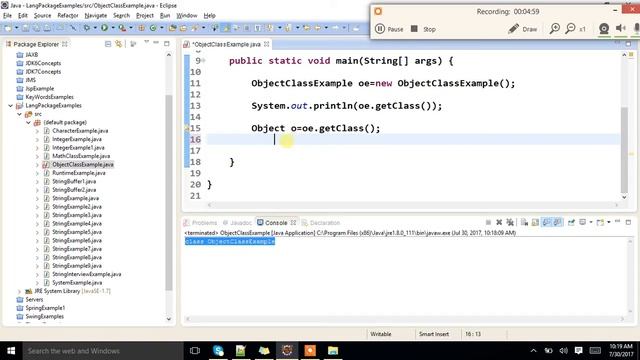The height and width of the screenshot is (360, 640).
Task: Click the Open Type folder toolbar icon
Action: point(173,28)
